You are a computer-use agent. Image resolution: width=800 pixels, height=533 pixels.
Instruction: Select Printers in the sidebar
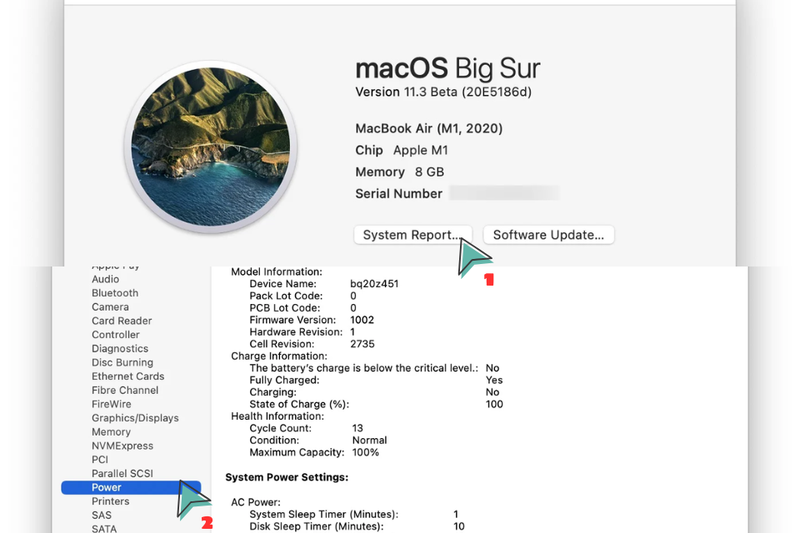point(110,501)
